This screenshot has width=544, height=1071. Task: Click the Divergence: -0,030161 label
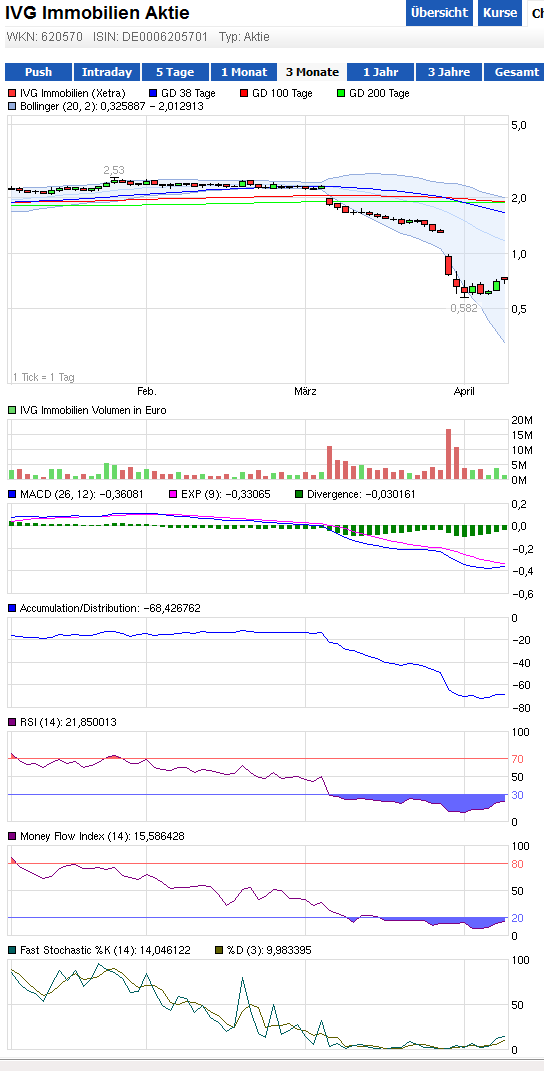click(x=361, y=494)
